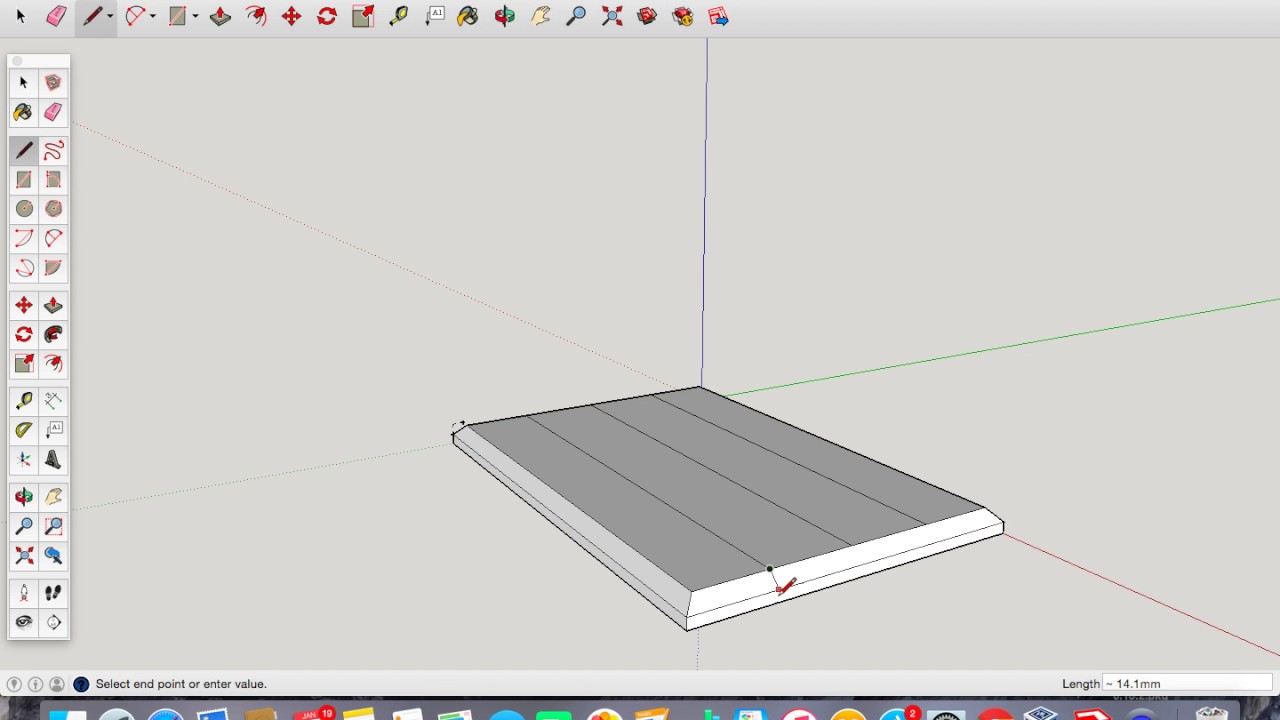Click the Zoom Extents icon
This screenshot has width=1280, height=720.
[612, 16]
